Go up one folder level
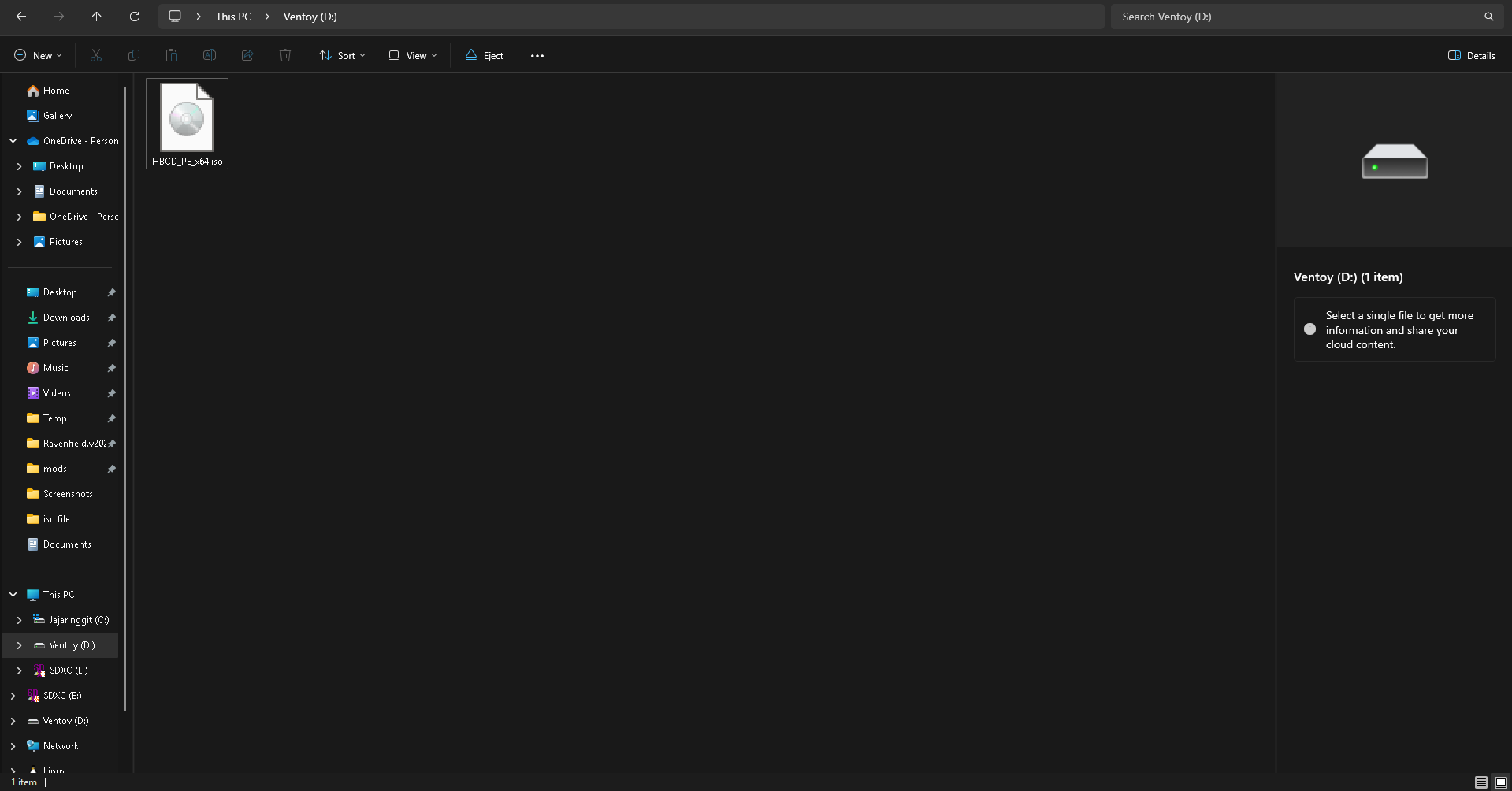Viewport: 1512px width, 791px height. (97, 17)
